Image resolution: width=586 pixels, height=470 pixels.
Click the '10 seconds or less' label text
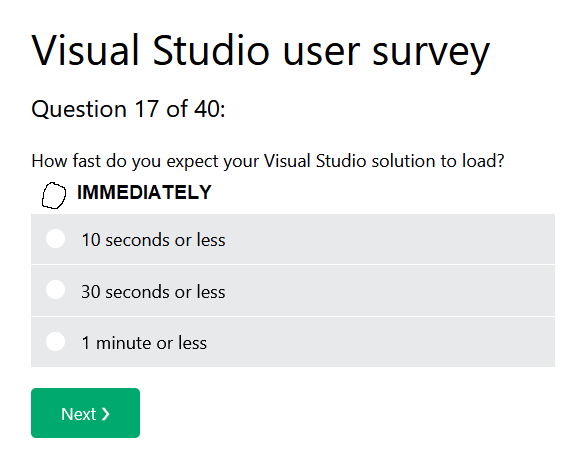point(153,240)
